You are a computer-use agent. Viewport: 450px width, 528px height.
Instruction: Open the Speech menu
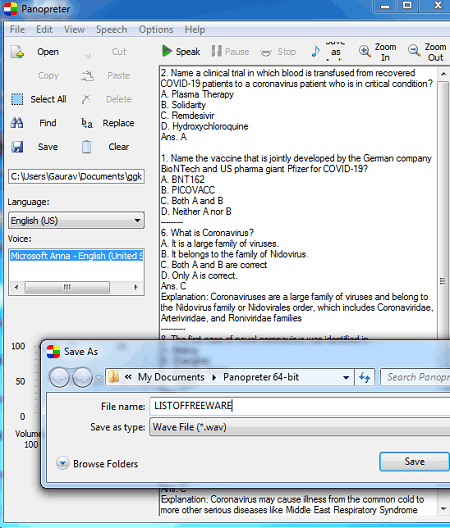point(111,30)
